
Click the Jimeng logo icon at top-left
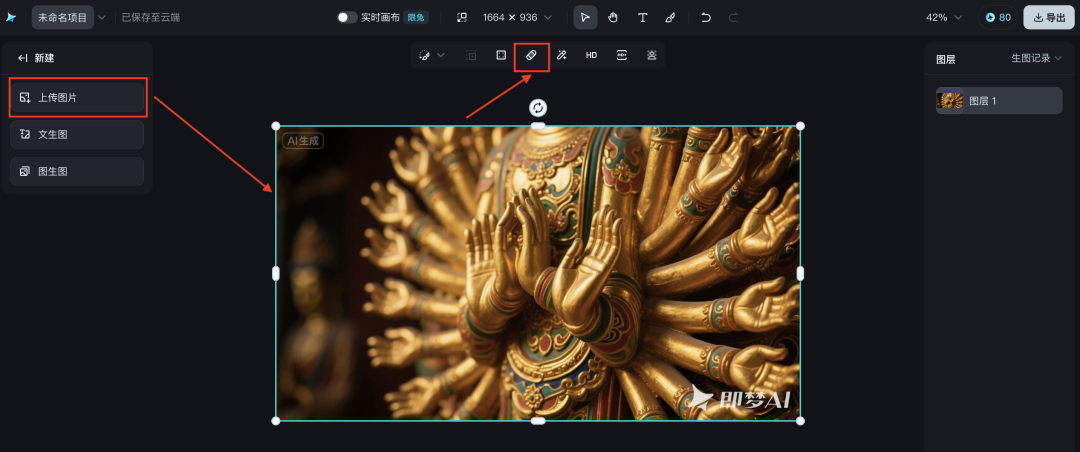(x=11, y=17)
